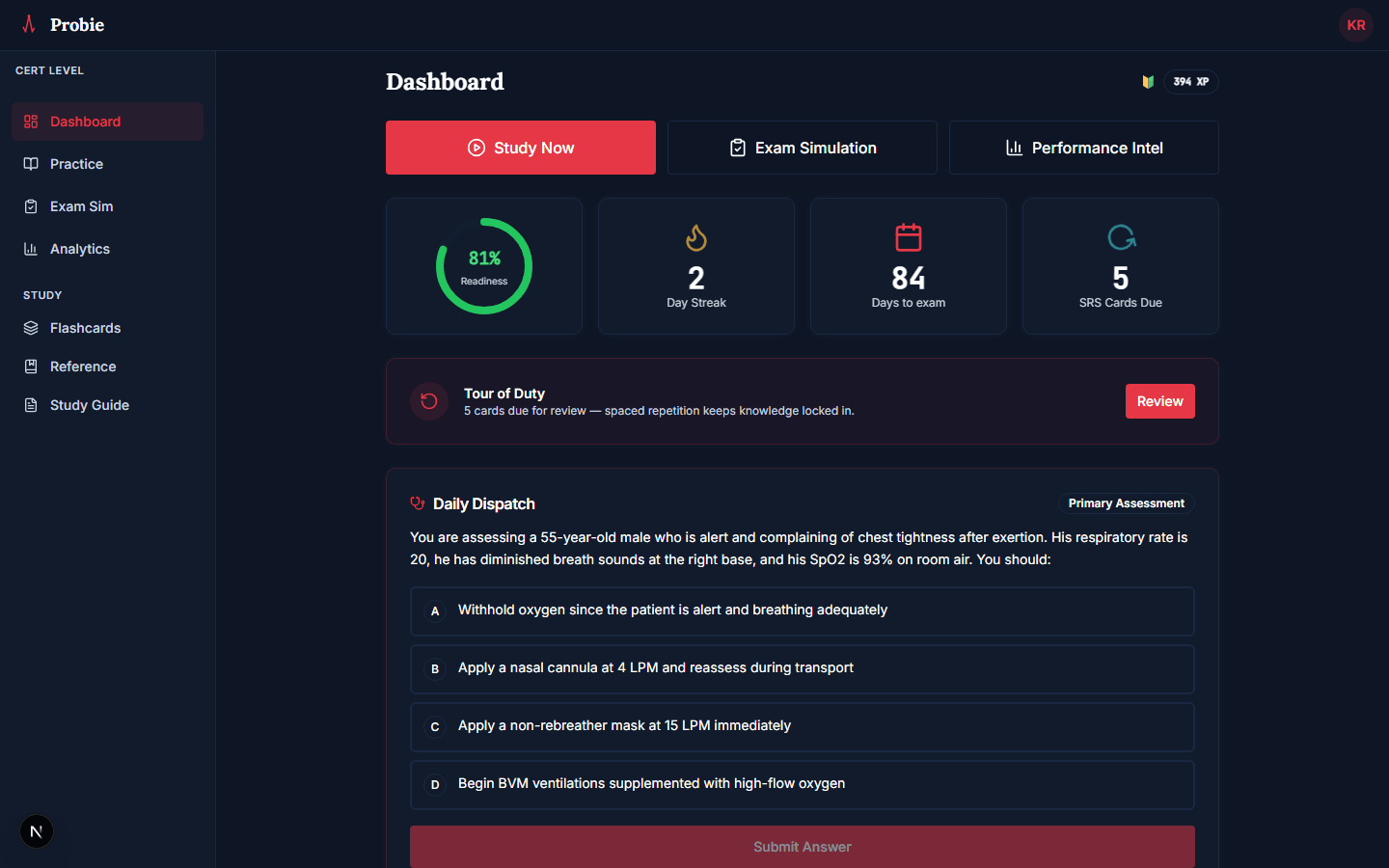Click the calendar icon above Days to exam
Viewport: 1389px width, 868px height.
pos(908,237)
